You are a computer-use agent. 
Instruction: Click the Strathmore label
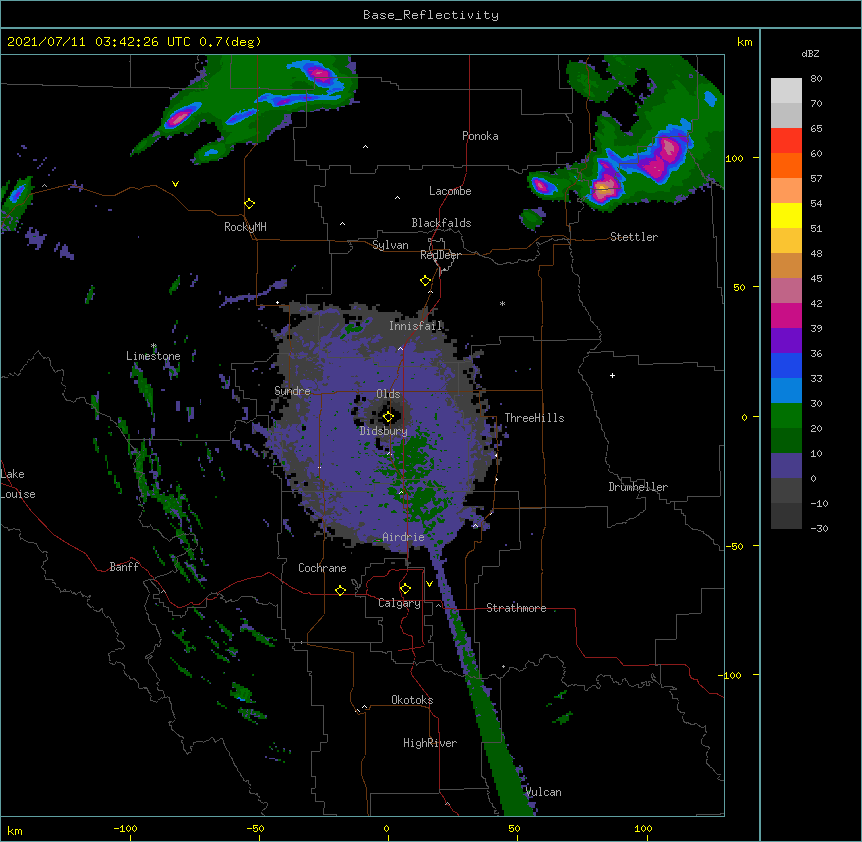tap(516, 608)
